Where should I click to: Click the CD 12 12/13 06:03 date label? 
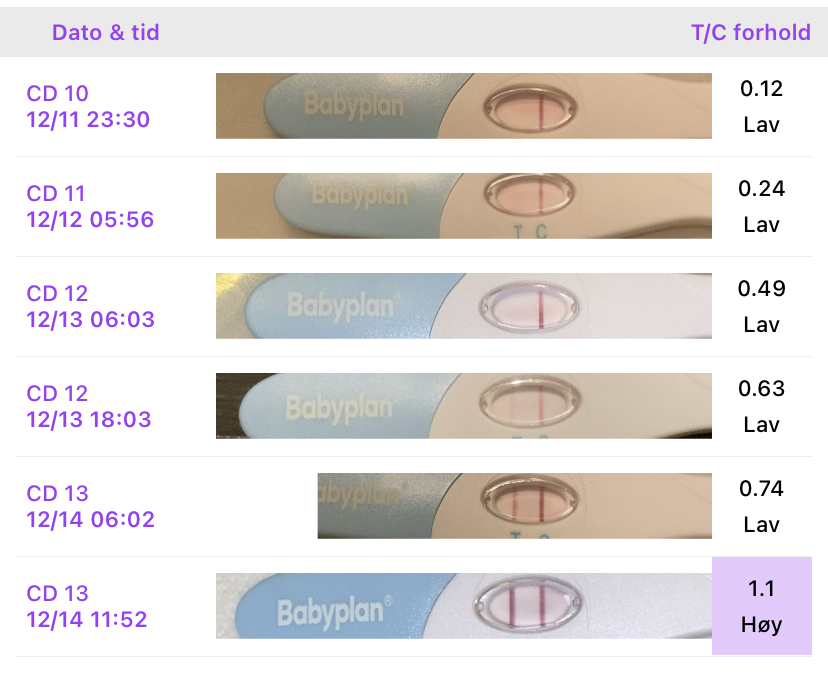click(88, 306)
